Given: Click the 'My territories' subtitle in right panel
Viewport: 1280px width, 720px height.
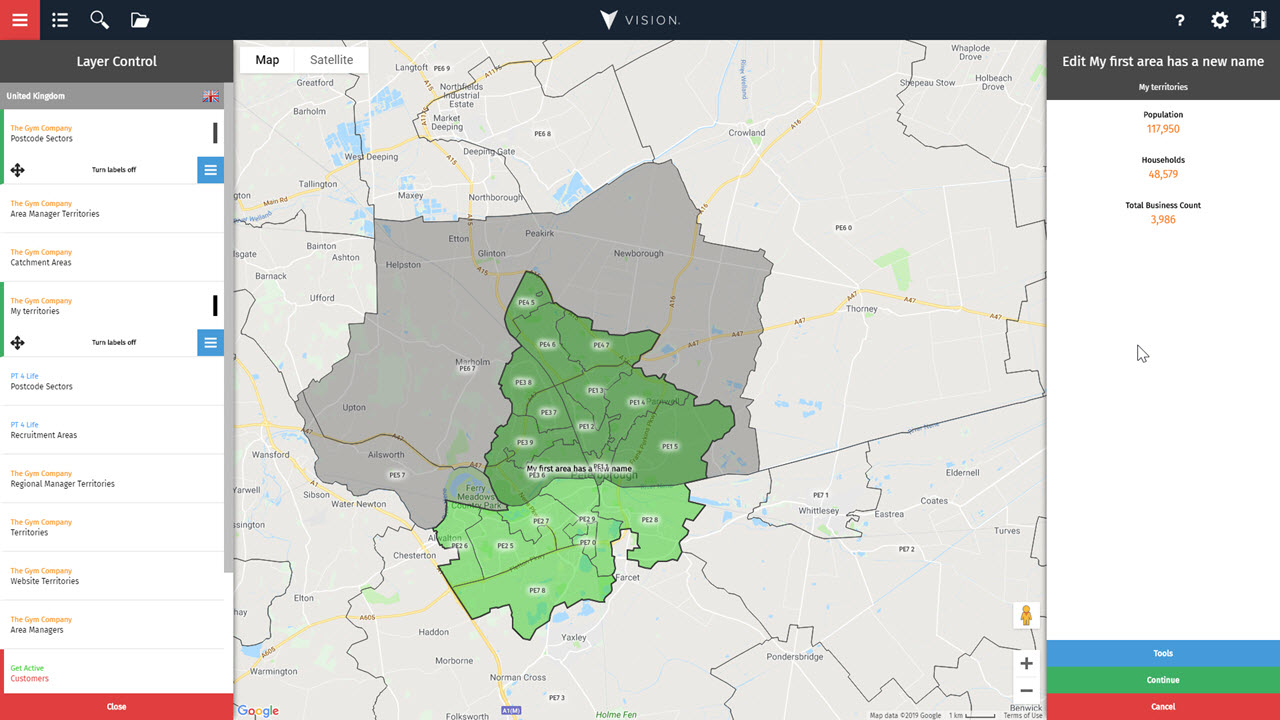Looking at the screenshot, I should [x=1163, y=87].
